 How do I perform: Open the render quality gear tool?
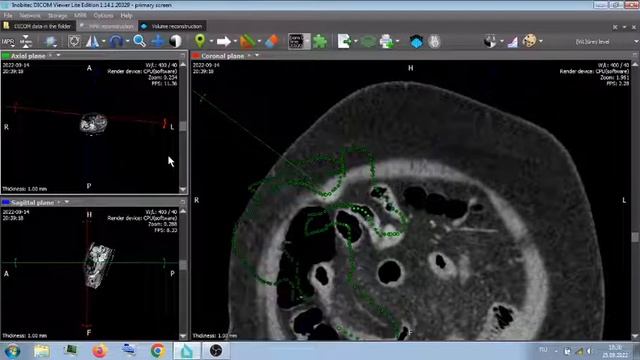[51, 41]
